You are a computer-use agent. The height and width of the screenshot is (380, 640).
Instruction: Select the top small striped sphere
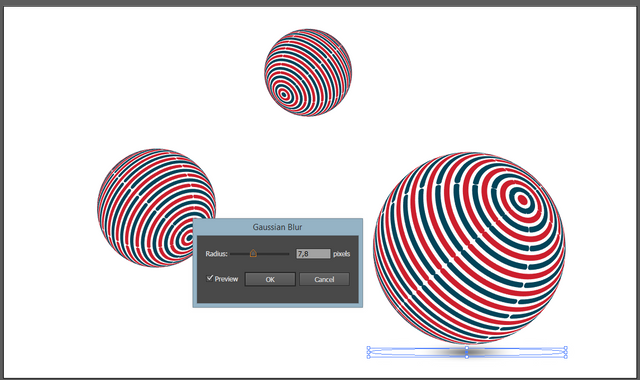(x=308, y=73)
